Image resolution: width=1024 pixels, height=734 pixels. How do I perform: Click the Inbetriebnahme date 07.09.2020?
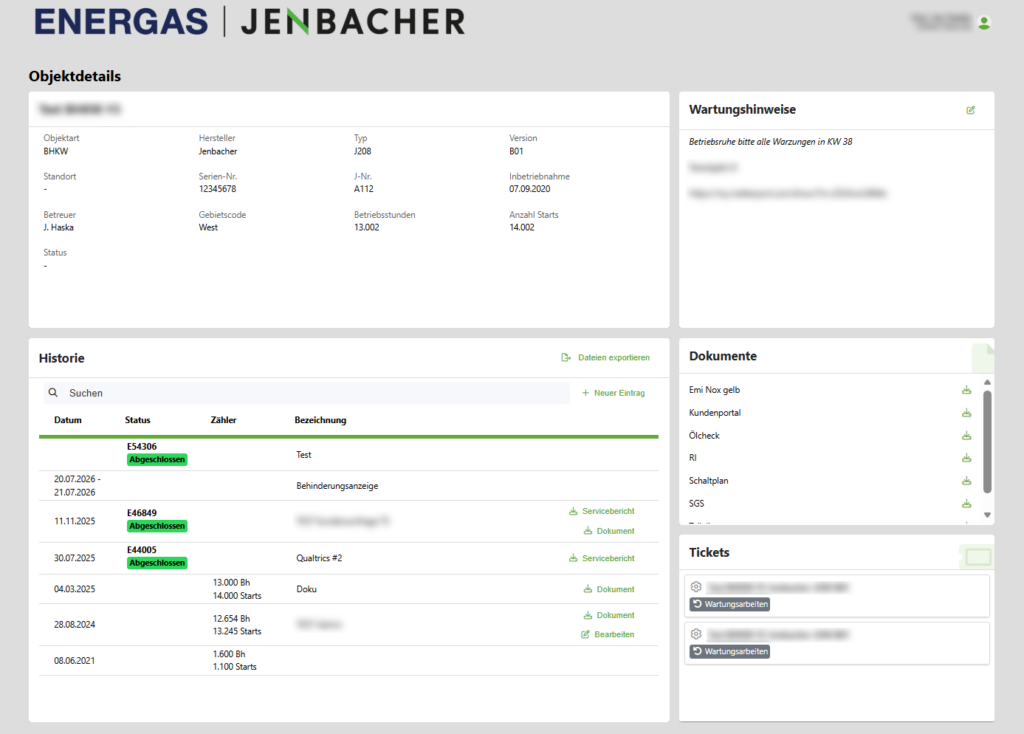pyautogui.click(x=530, y=189)
